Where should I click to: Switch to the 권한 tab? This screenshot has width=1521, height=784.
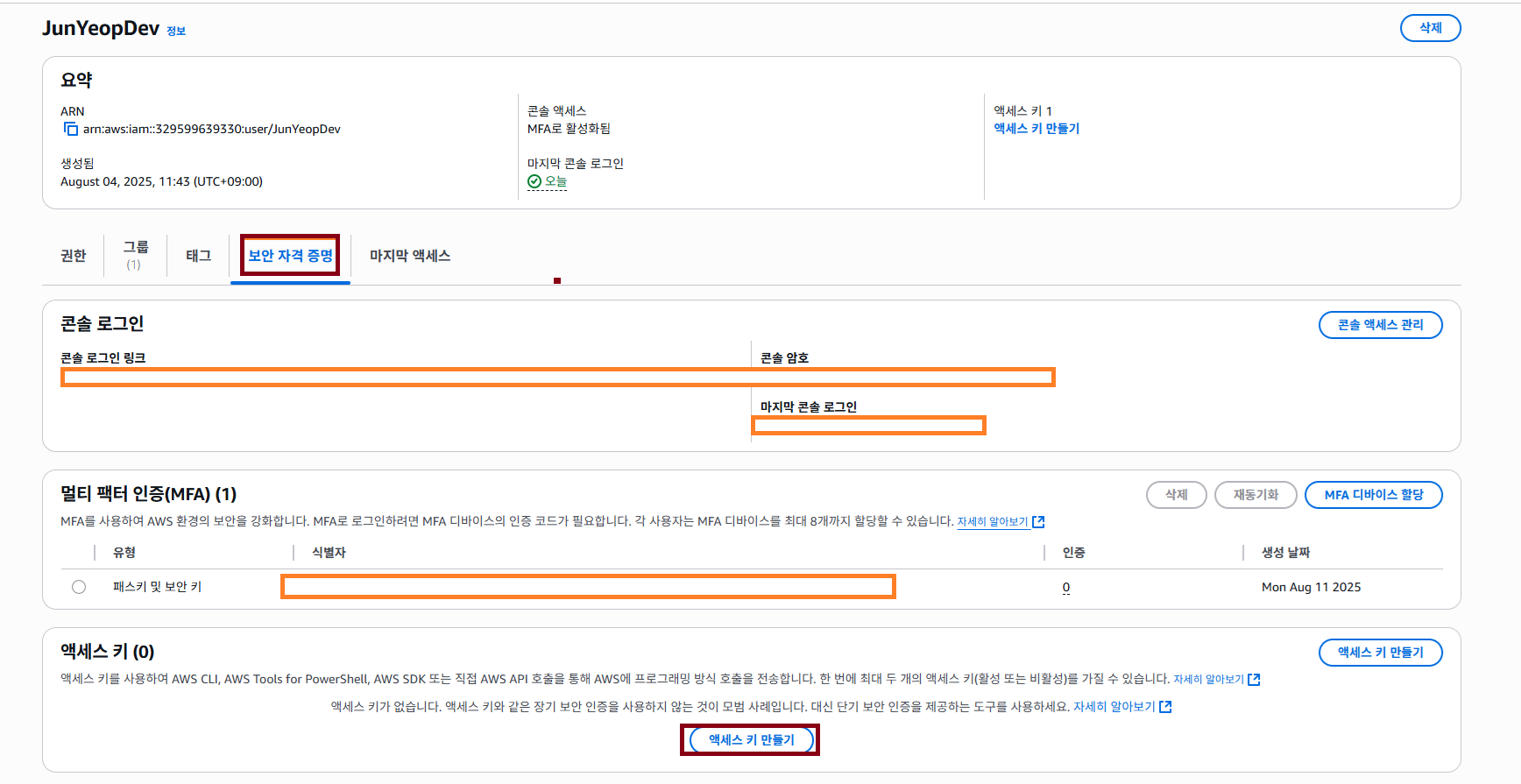[74, 256]
